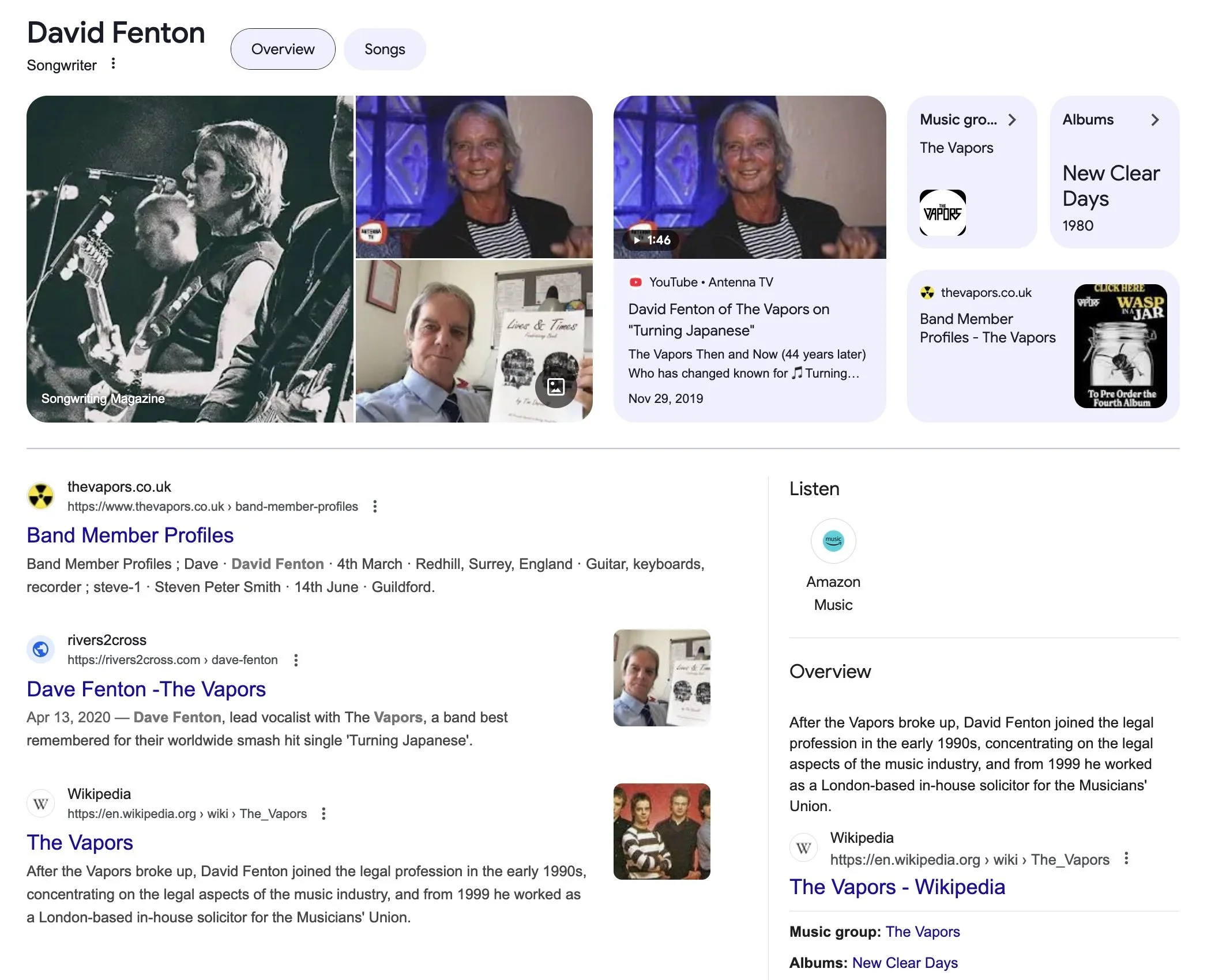This screenshot has height=980, width=1211.
Task: Click the Songwriting Magazine concert photo
Action: 190,259
